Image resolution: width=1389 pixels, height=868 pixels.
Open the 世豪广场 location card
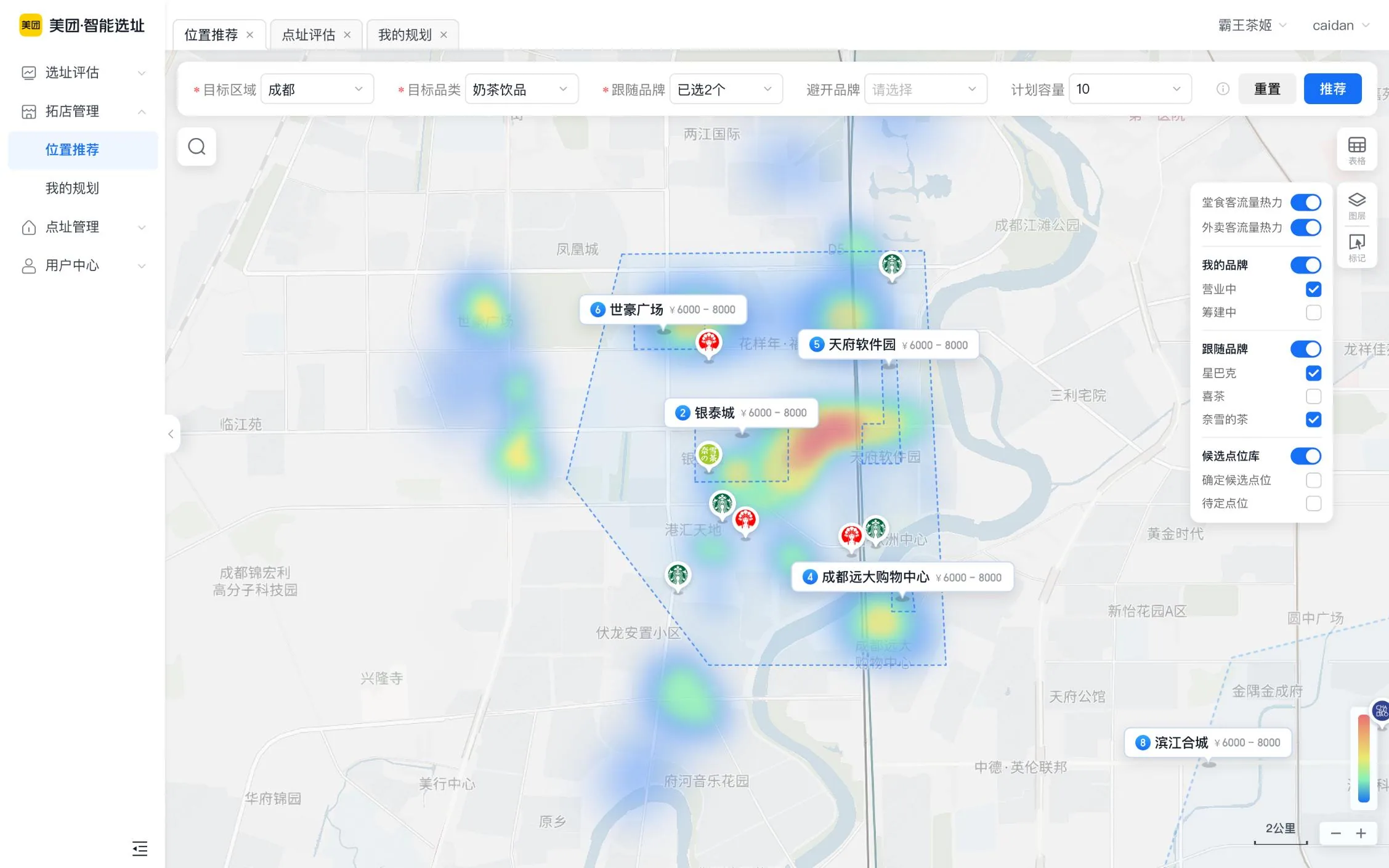click(663, 310)
